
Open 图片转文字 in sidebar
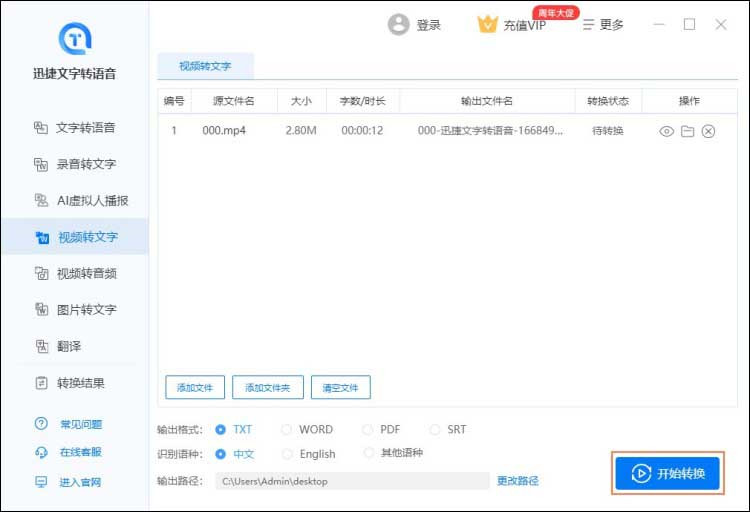75,310
